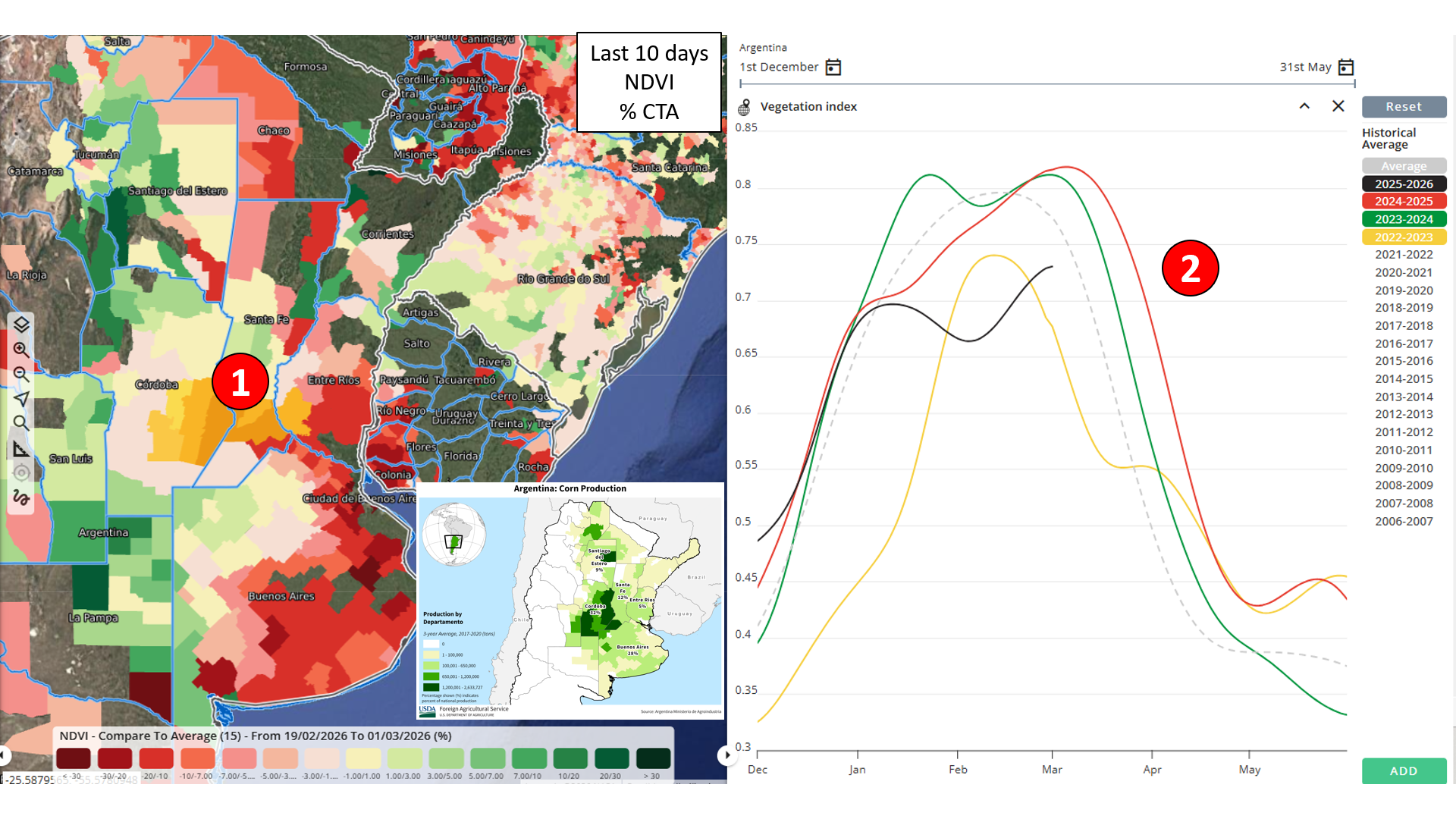Toggle the 2025-2026 season line
This screenshot has height=819, width=1456.
click(x=1404, y=184)
